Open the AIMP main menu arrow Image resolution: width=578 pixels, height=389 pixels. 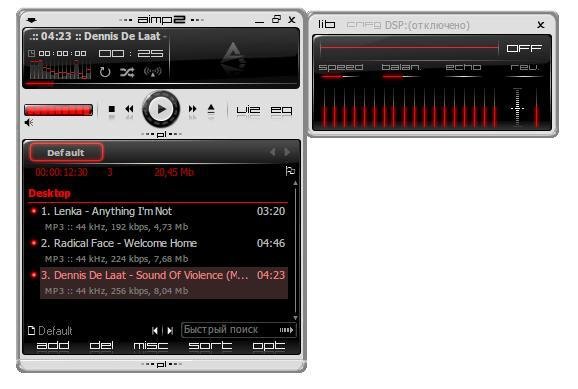click(x=32, y=20)
